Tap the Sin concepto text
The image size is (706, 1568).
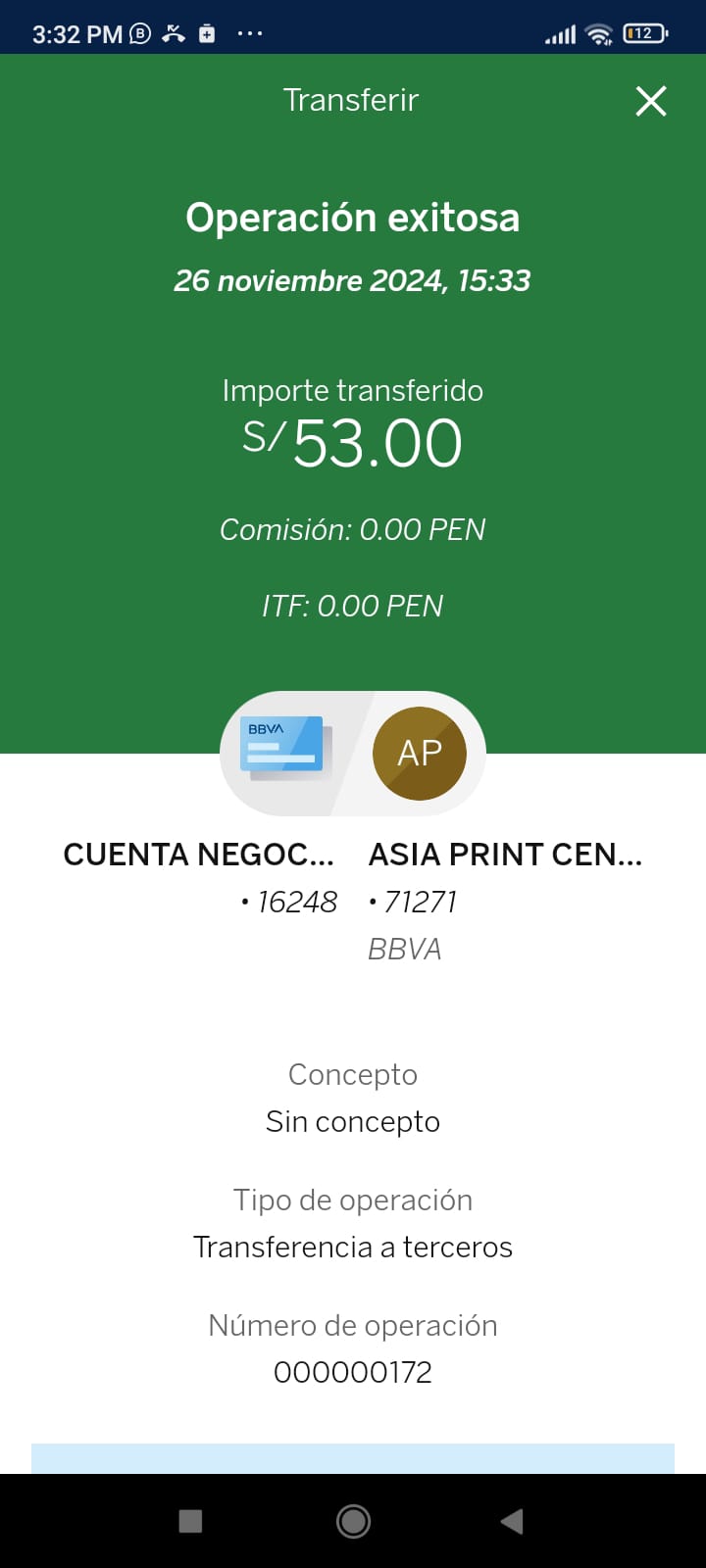click(353, 1121)
